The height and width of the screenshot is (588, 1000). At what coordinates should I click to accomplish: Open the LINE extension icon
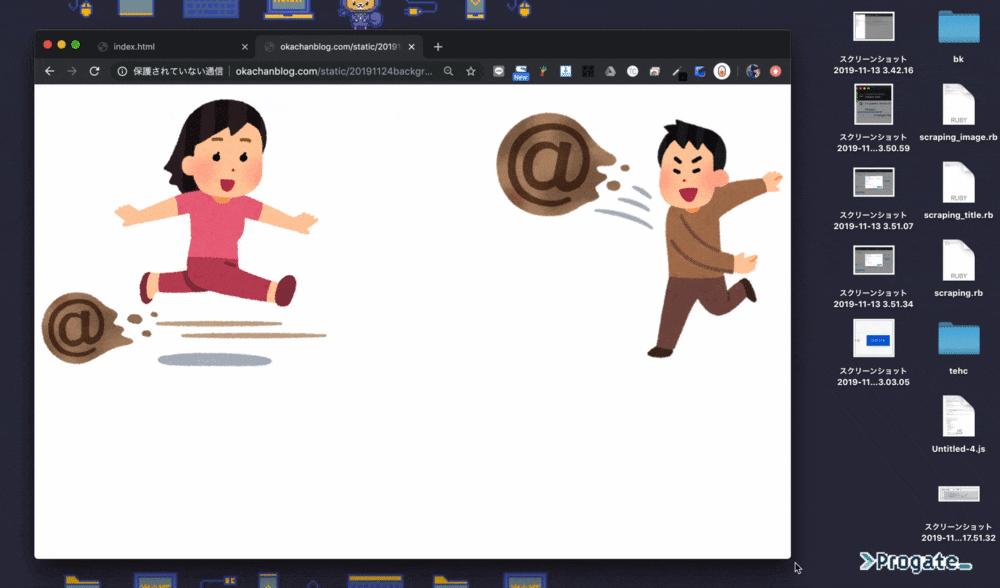[x=498, y=71]
